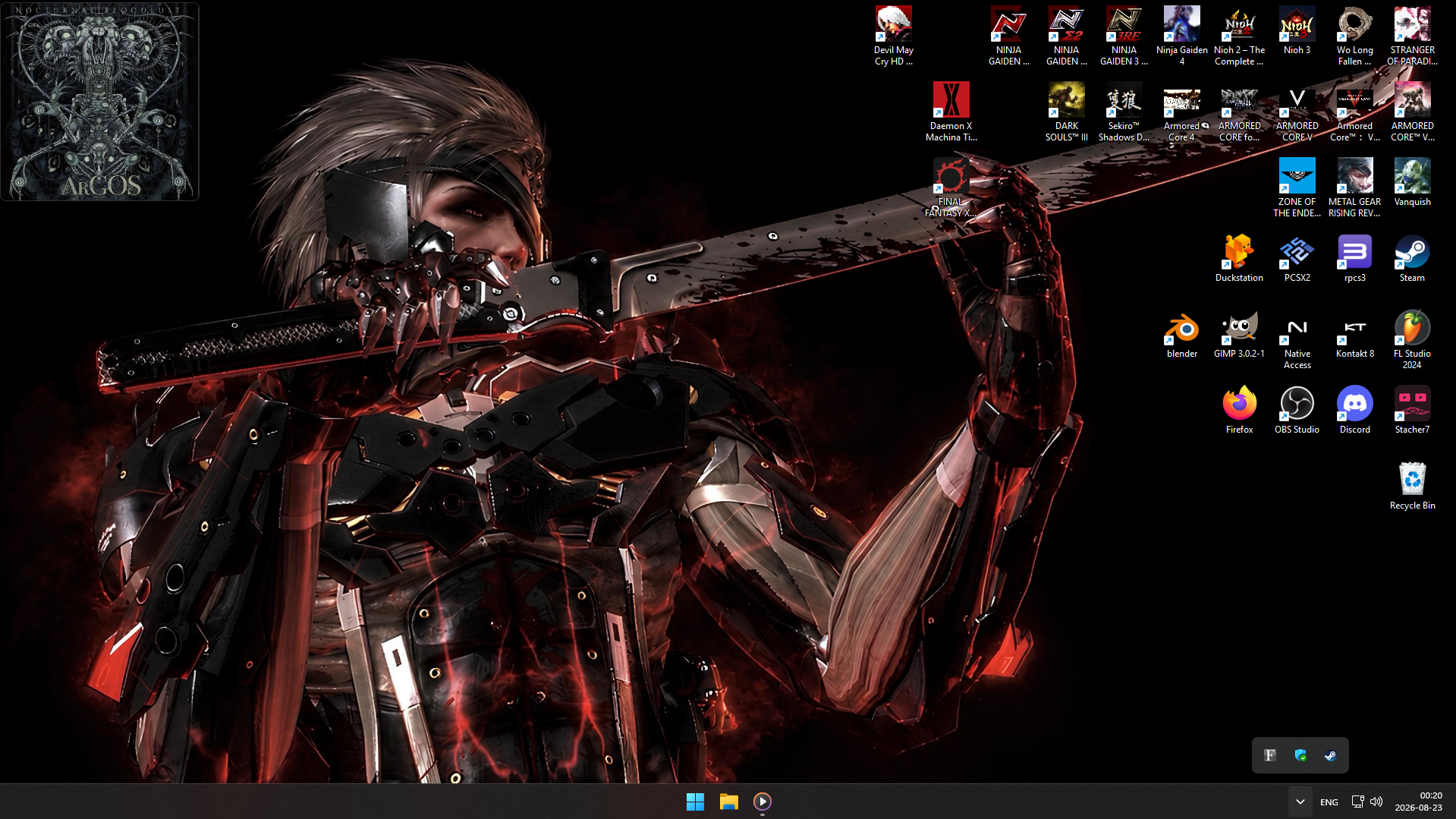This screenshot has width=1456, height=819.
Task: Open Windows Security from the tray overflow
Action: (1300, 755)
